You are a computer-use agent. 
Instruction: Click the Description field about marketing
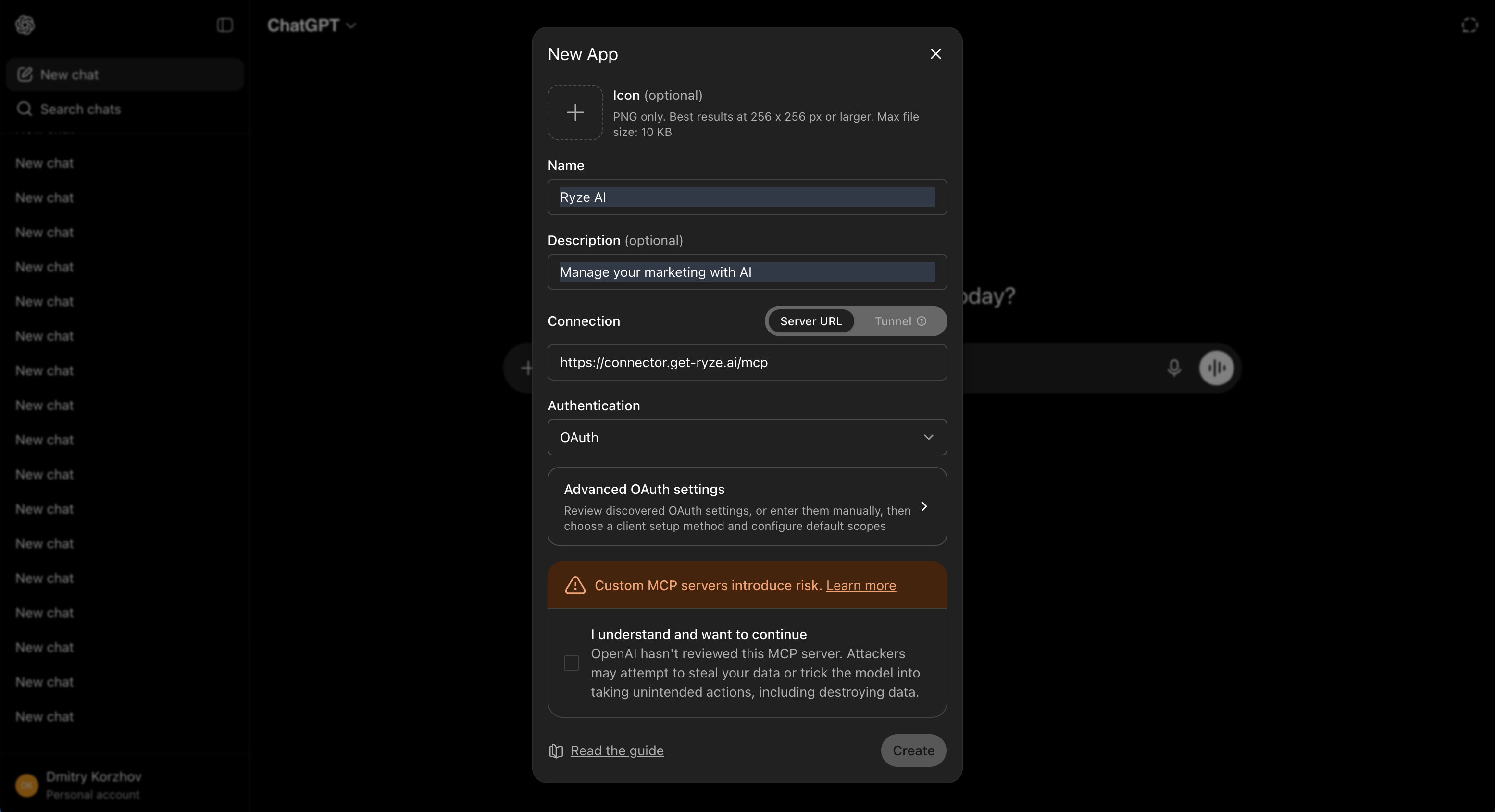pos(747,272)
